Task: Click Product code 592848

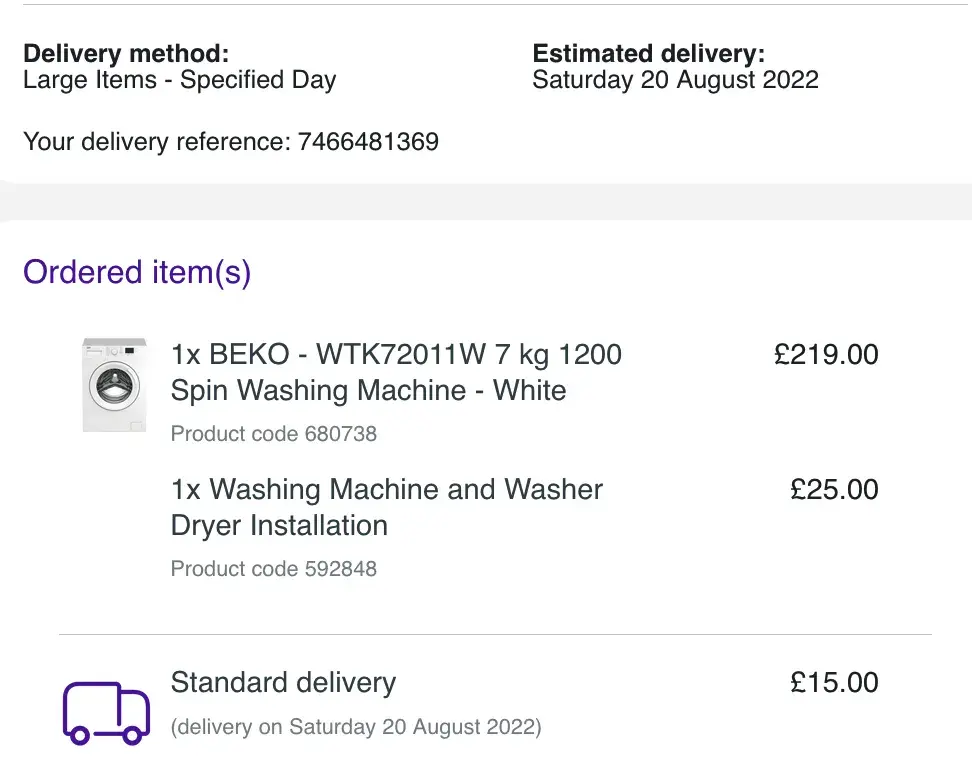Action: [x=273, y=569]
